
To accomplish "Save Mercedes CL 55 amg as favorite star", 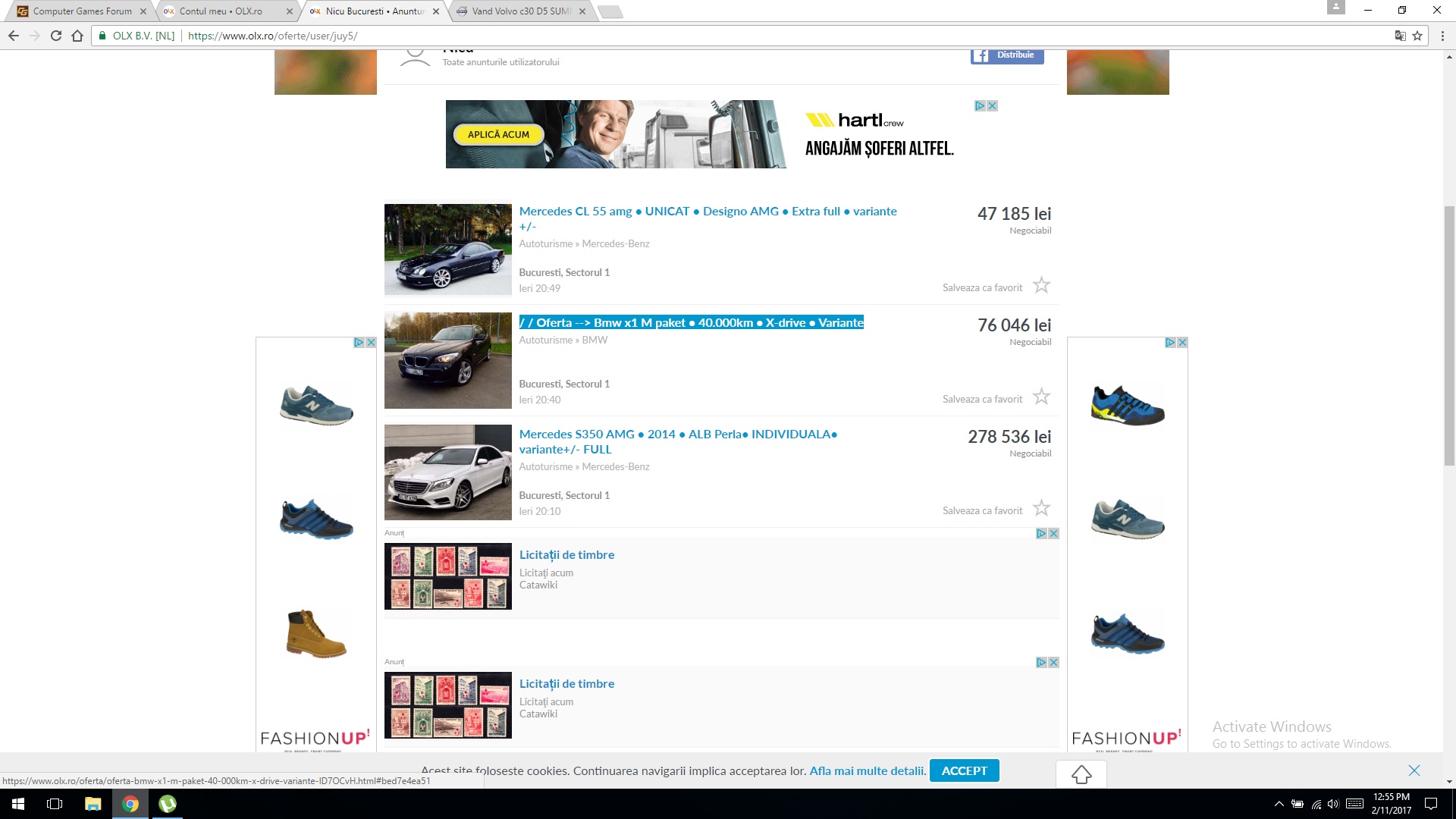I will point(1042,285).
